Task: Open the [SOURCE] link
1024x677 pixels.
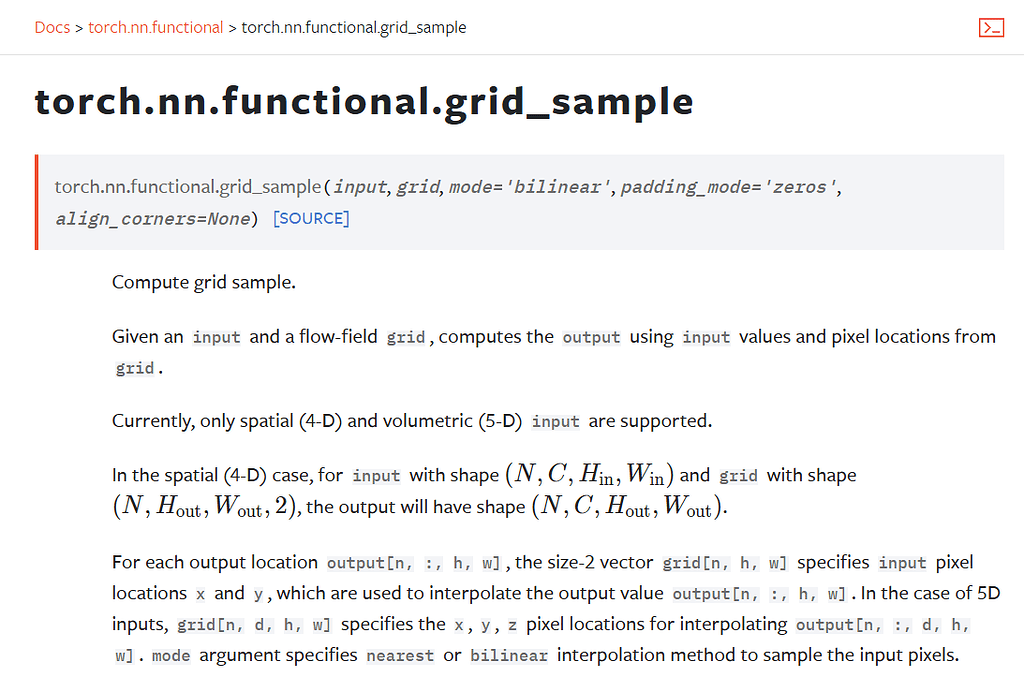Action: click(311, 218)
